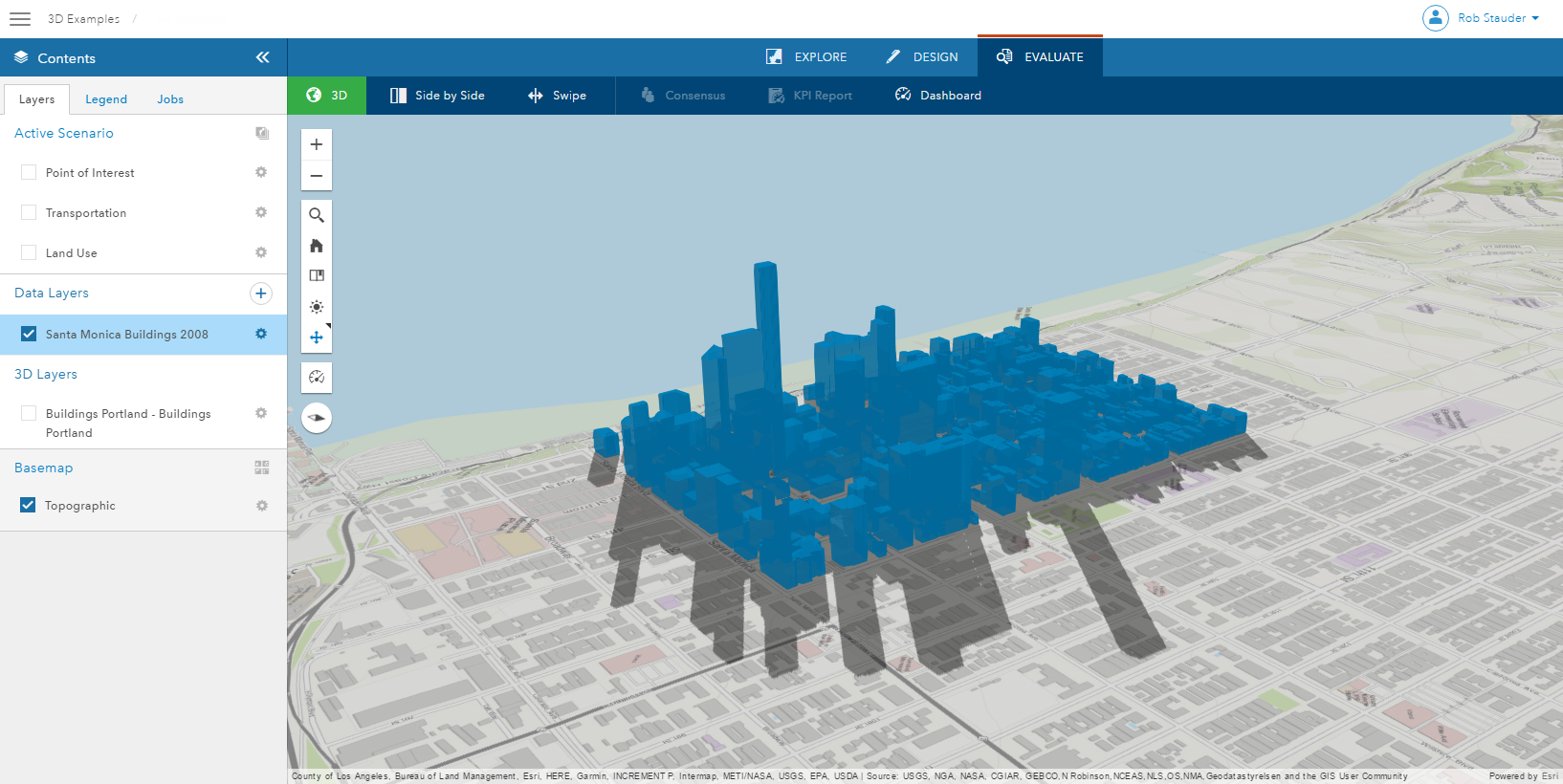Open the Explore tab
The width and height of the screenshot is (1563, 784).
pyautogui.click(x=806, y=57)
